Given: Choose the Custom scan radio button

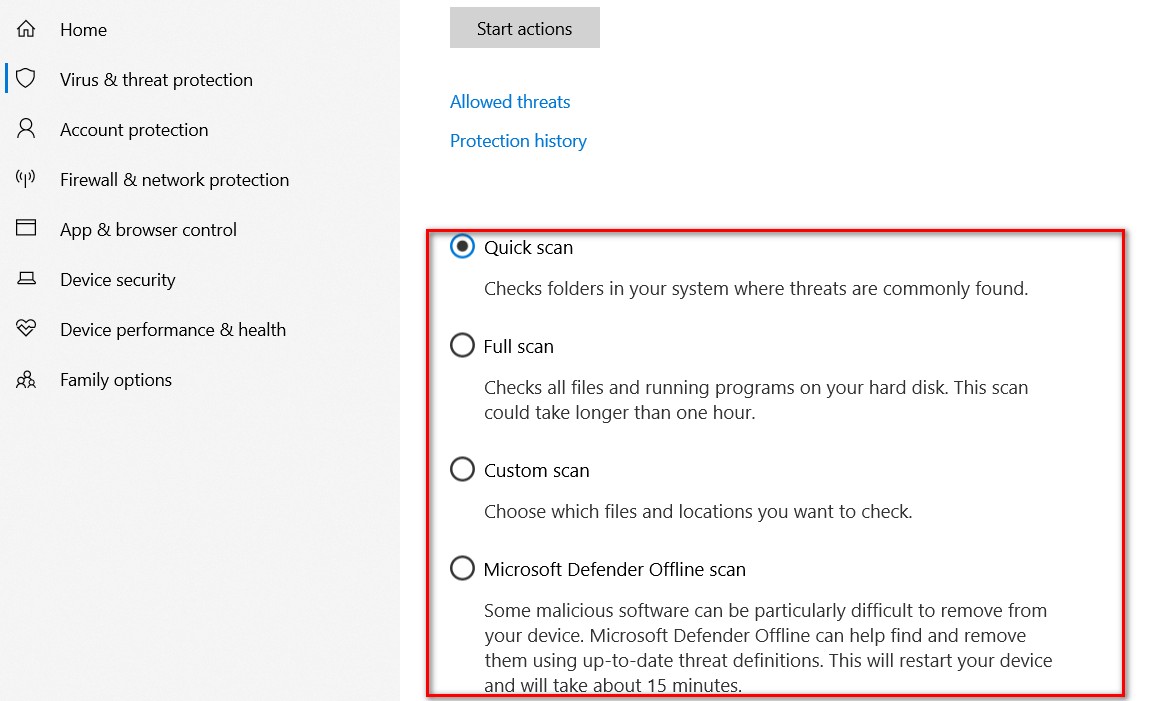Looking at the screenshot, I should point(463,469).
